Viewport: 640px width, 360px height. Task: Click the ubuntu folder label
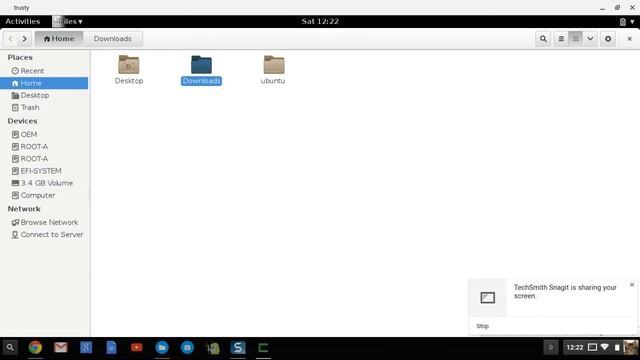(273, 81)
